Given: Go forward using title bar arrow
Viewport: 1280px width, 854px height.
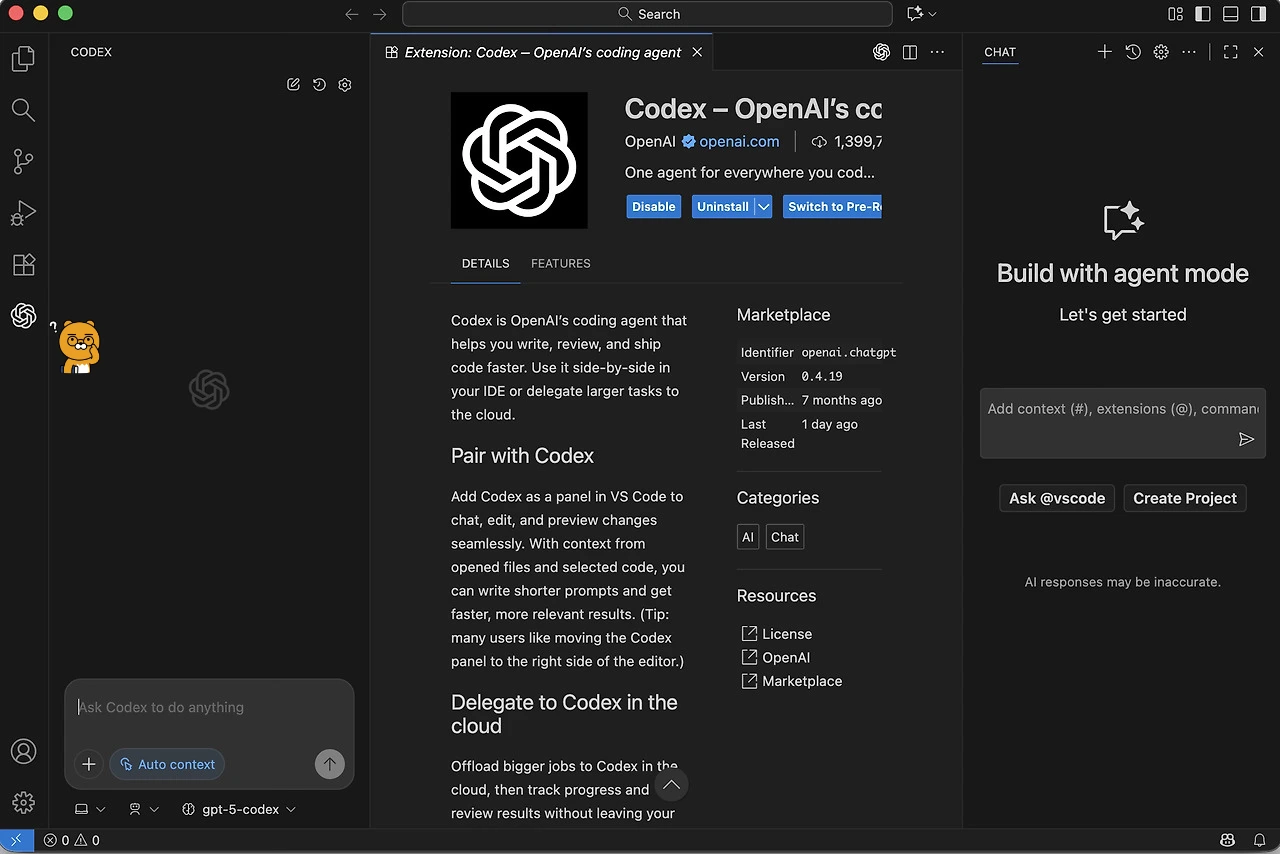Looking at the screenshot, I should pos(379,14).
